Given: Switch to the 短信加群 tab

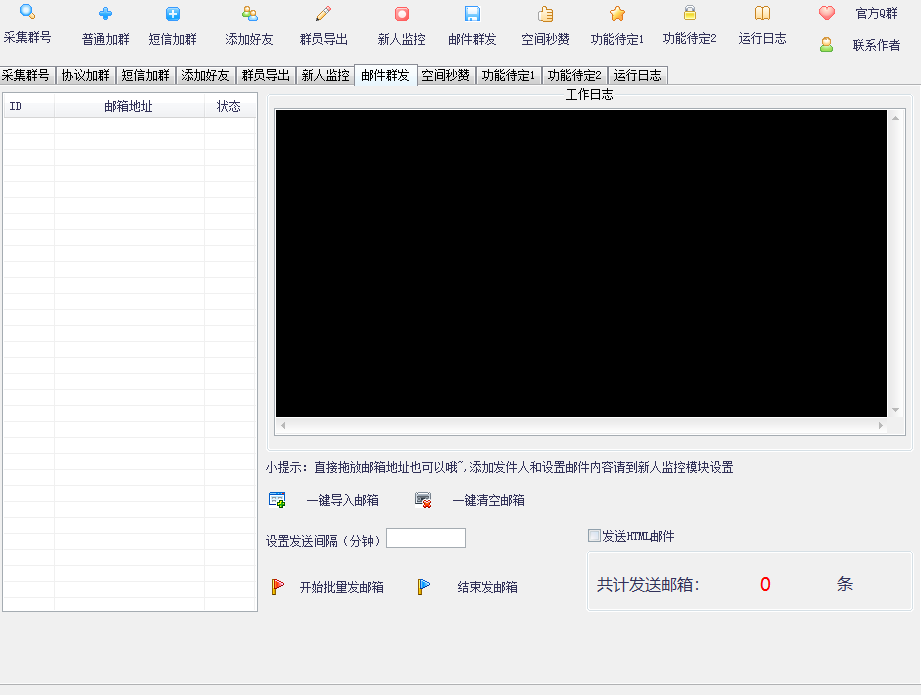Looking at the screenshot, I should point(146,75).
